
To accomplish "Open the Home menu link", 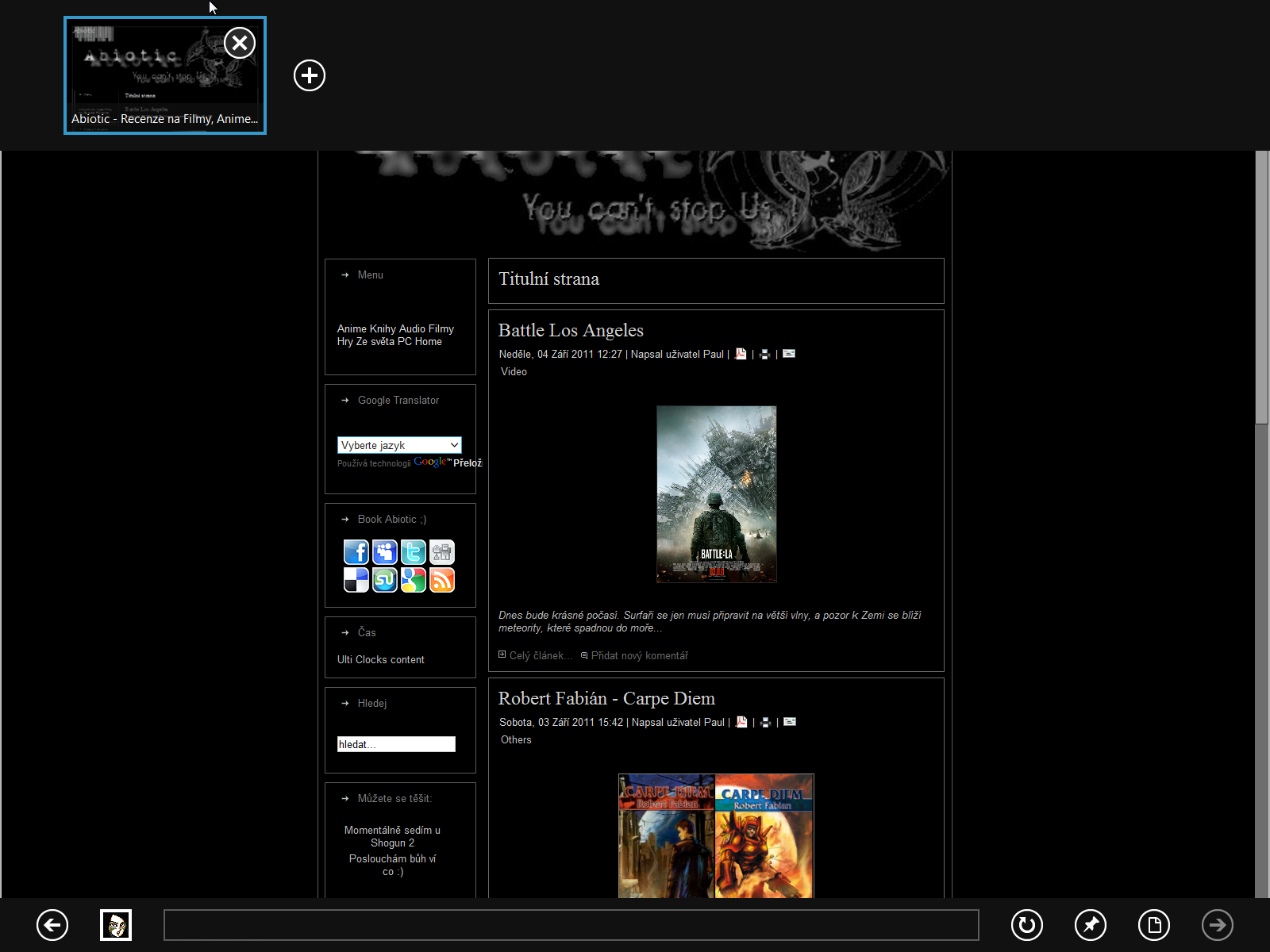I will pos(429,342).
